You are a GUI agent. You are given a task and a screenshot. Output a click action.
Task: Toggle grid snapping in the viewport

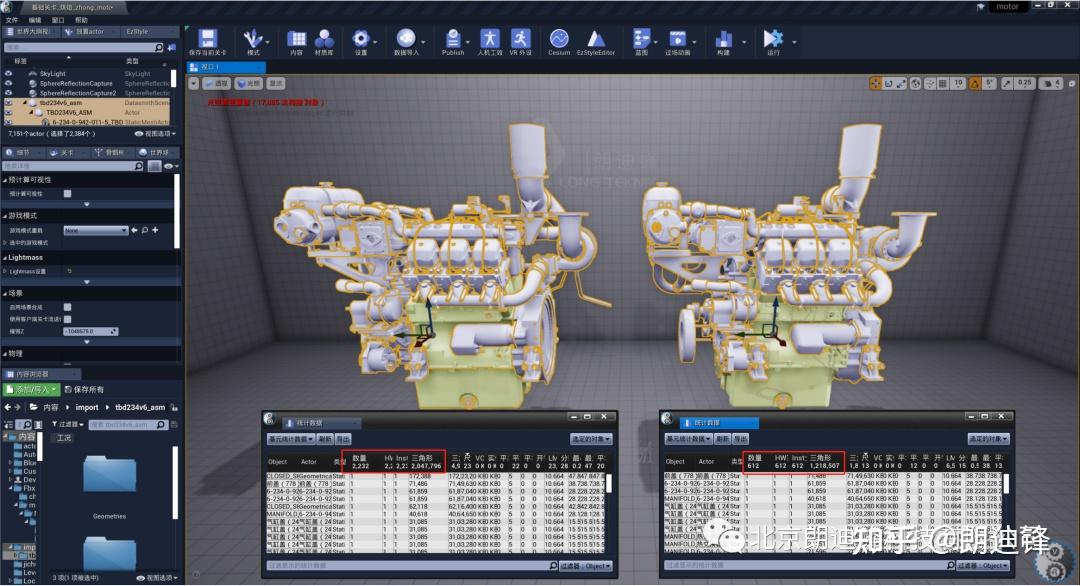[x=944, y=82]
